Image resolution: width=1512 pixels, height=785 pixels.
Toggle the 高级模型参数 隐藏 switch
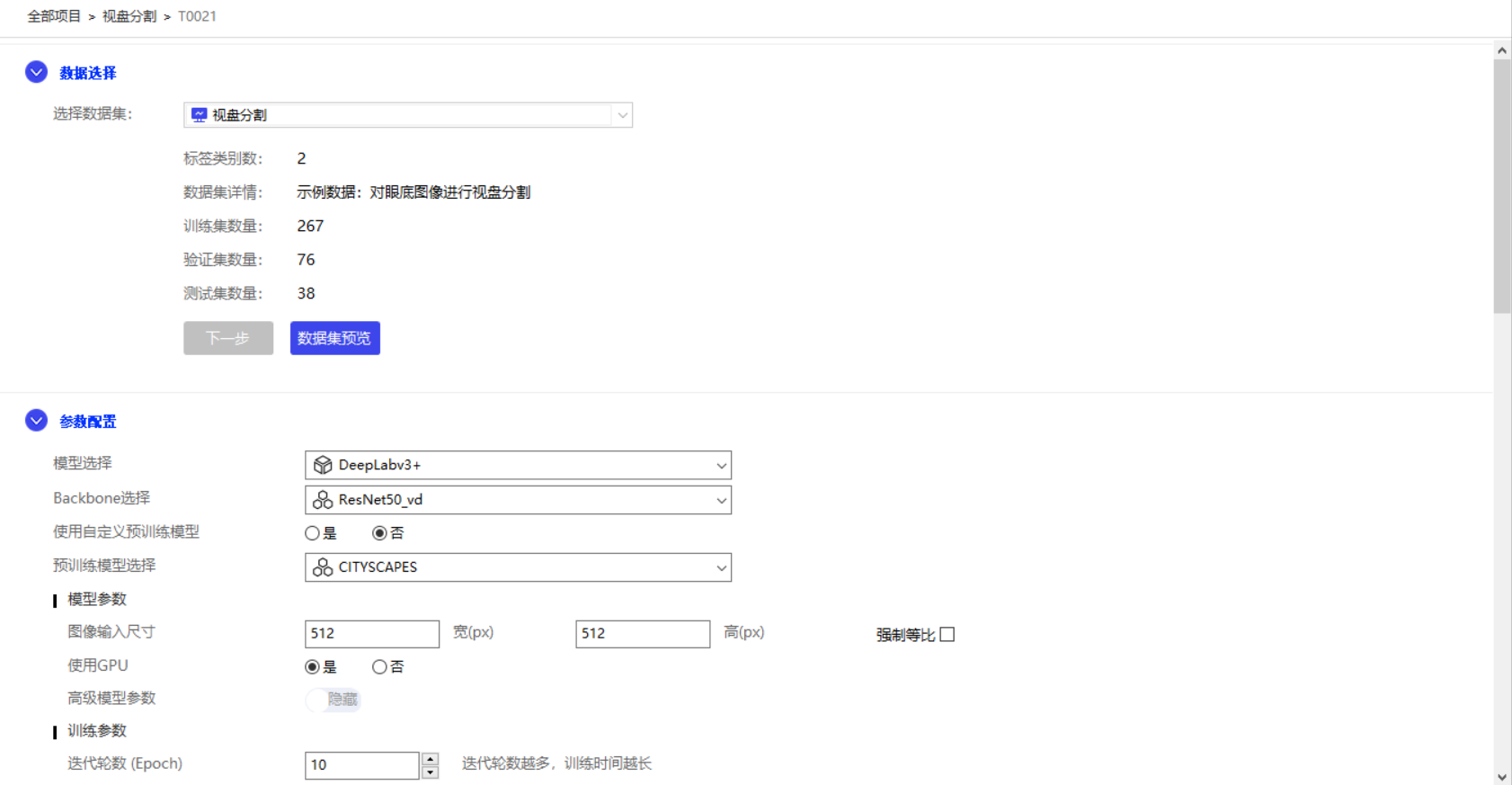(x=334, y=700)
